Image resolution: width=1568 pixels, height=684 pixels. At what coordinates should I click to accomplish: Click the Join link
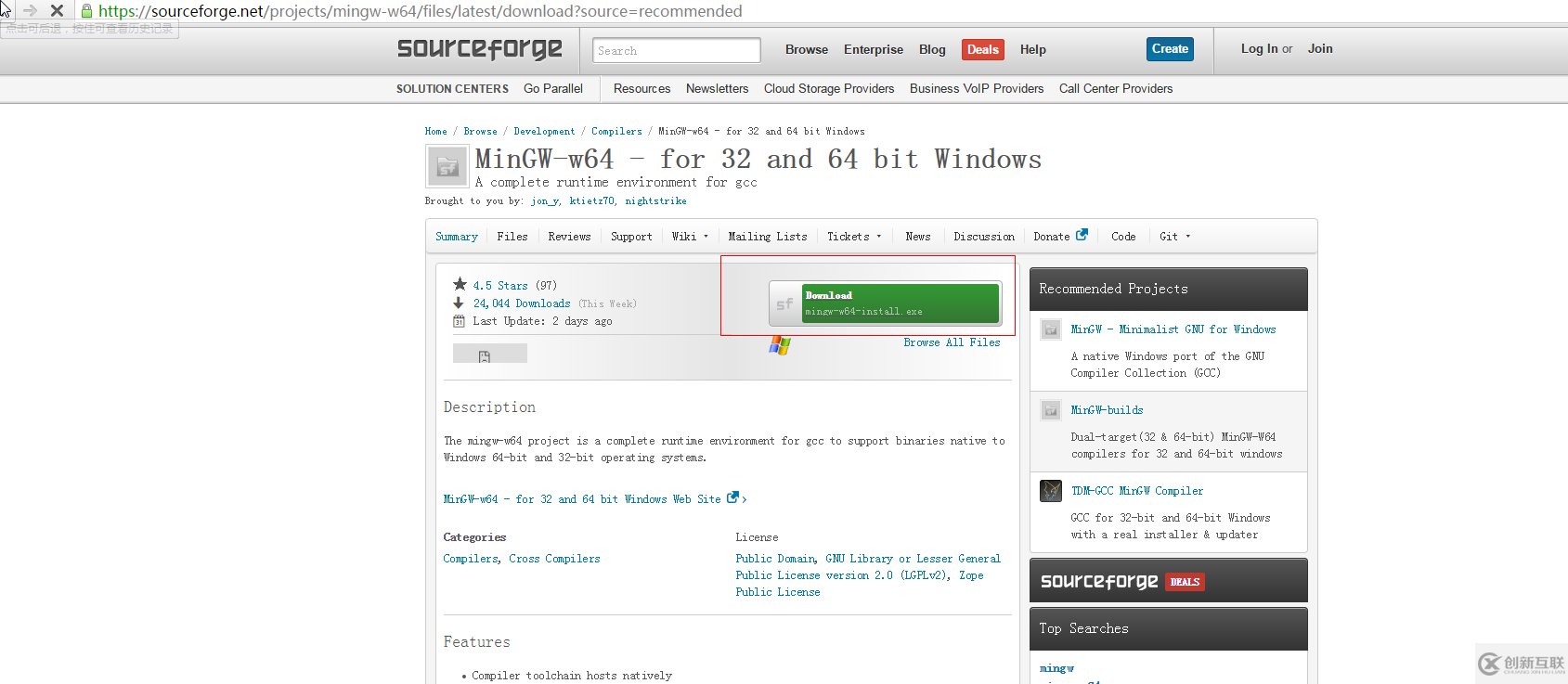pos(1320,49)
